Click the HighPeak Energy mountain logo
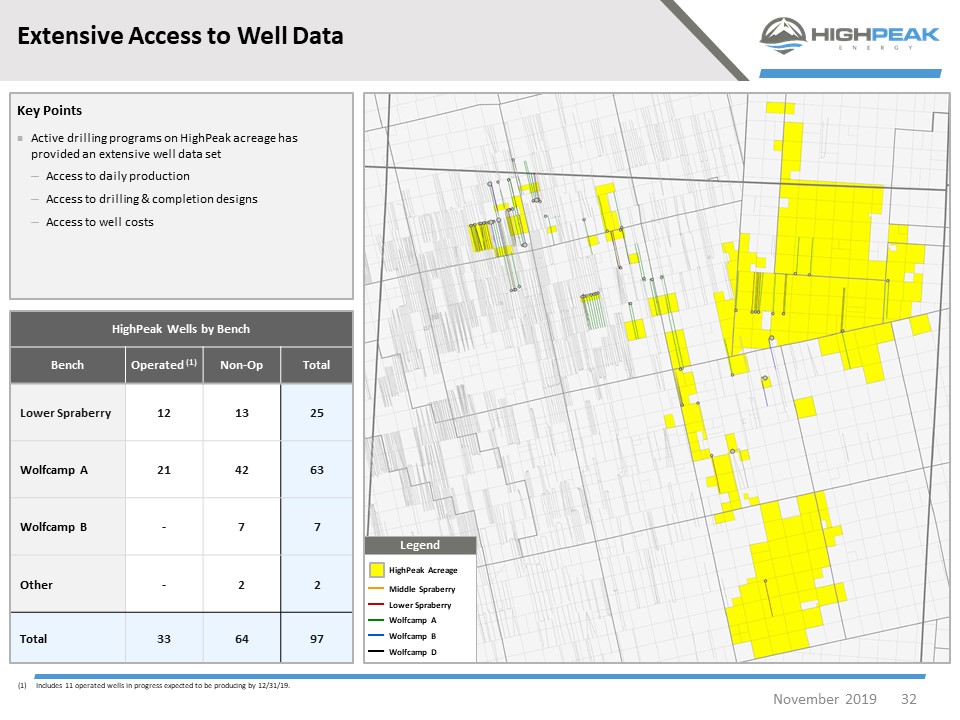 (x=783, y=36)
